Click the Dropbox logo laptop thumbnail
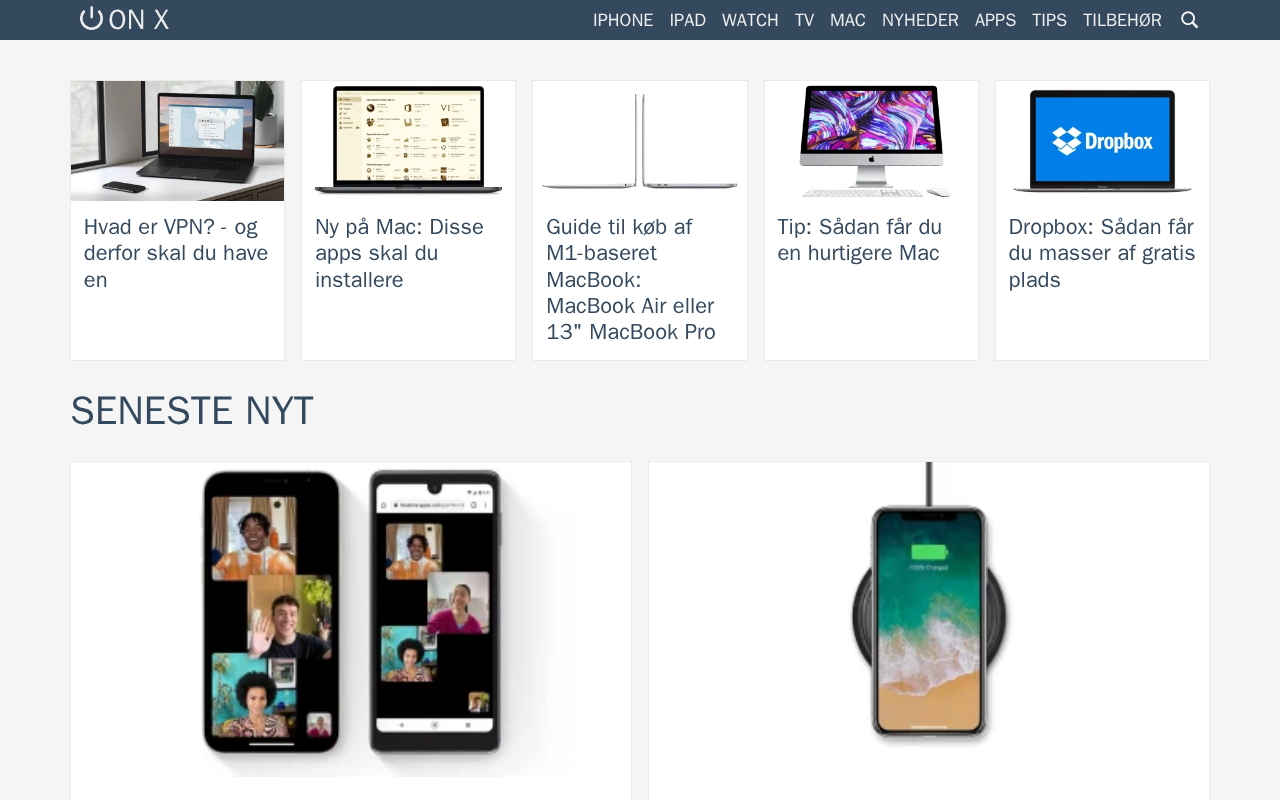1280x800 pixels. click(1102, 141)
